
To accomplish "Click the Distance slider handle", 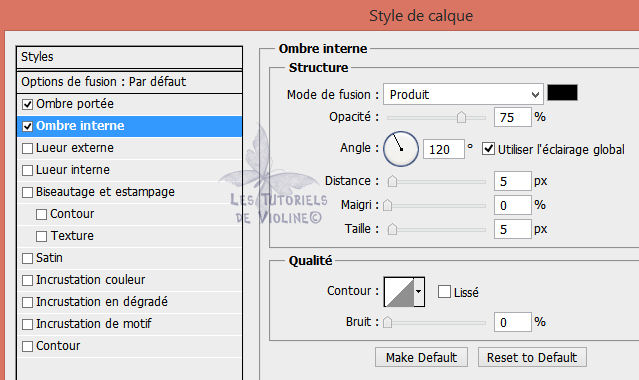I will [x=392, y=181].
